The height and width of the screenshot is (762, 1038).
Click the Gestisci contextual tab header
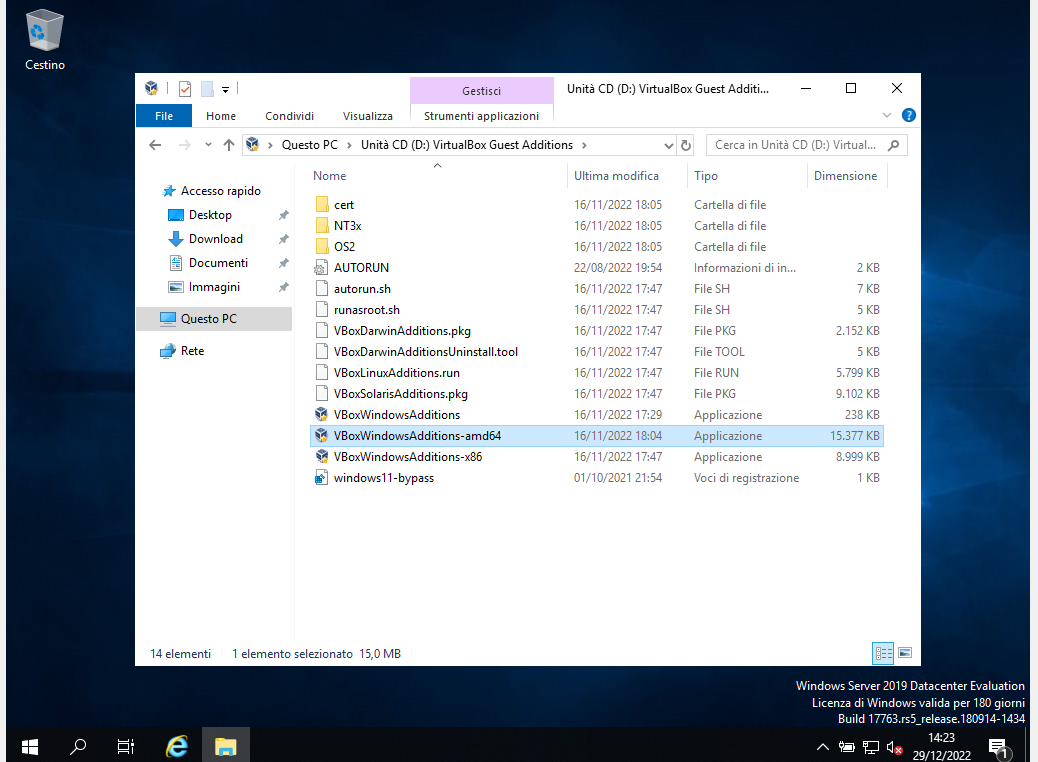coord(481,91)
